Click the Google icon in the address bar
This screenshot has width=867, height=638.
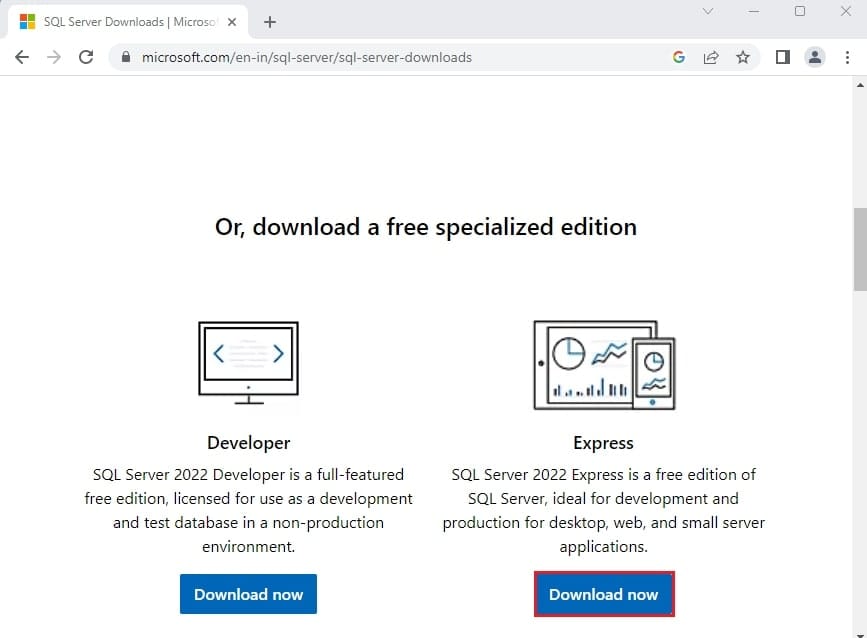click(x=678, y=57)
